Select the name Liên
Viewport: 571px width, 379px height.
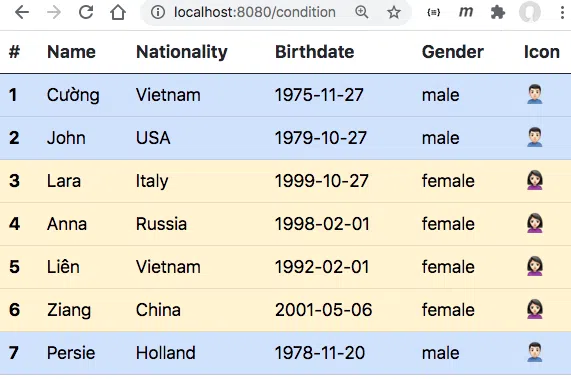63,266
